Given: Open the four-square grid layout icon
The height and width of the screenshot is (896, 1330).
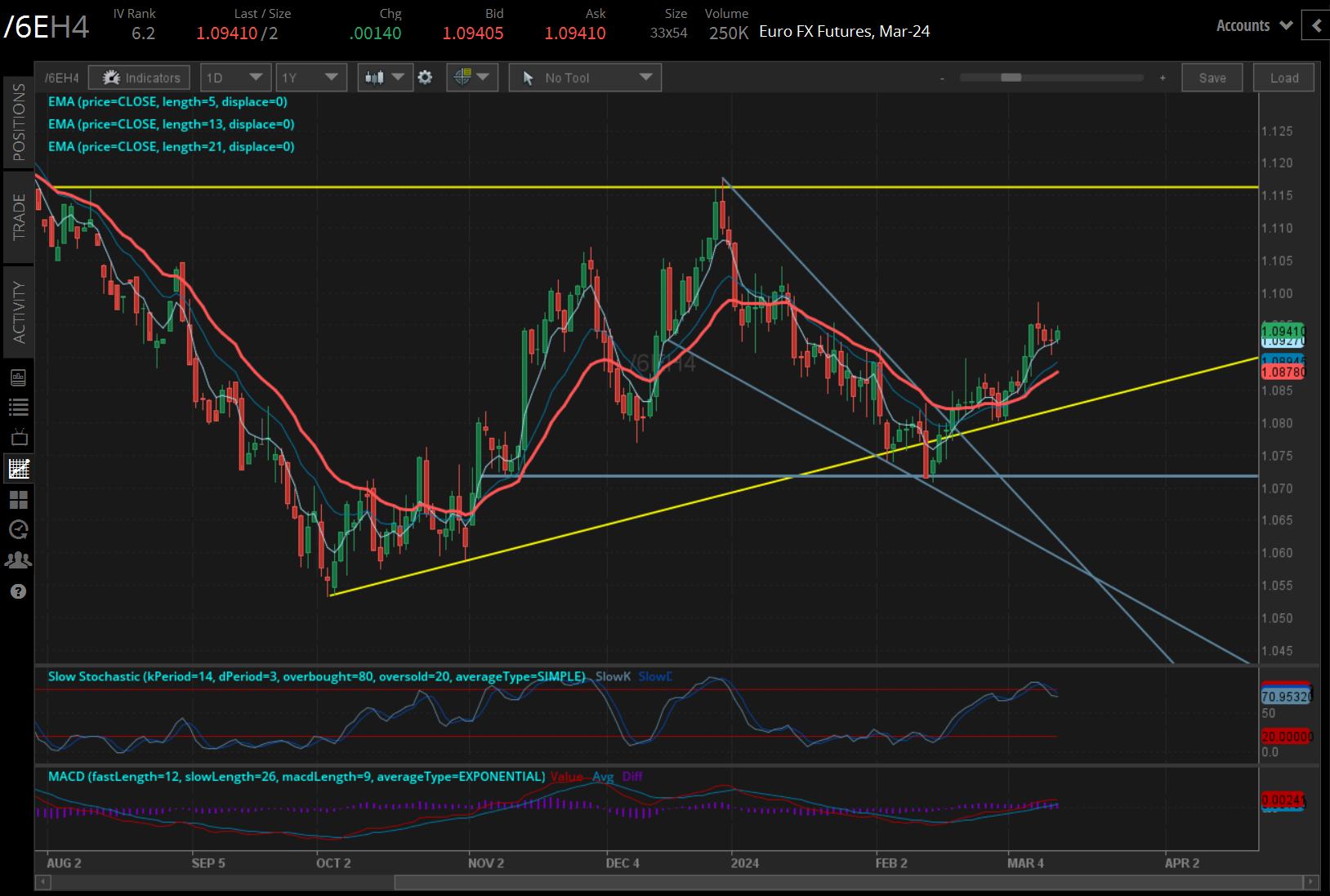Looking at the screenshot, I should click(x=18, y=499).
